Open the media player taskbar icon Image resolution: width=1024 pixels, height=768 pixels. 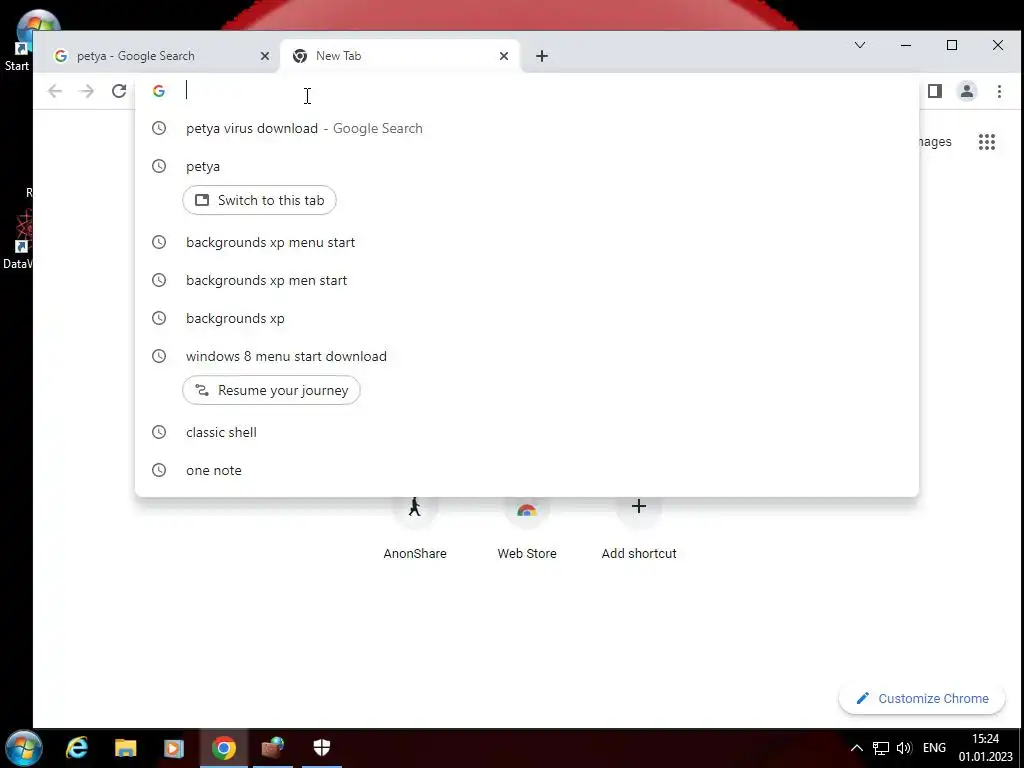174,748
